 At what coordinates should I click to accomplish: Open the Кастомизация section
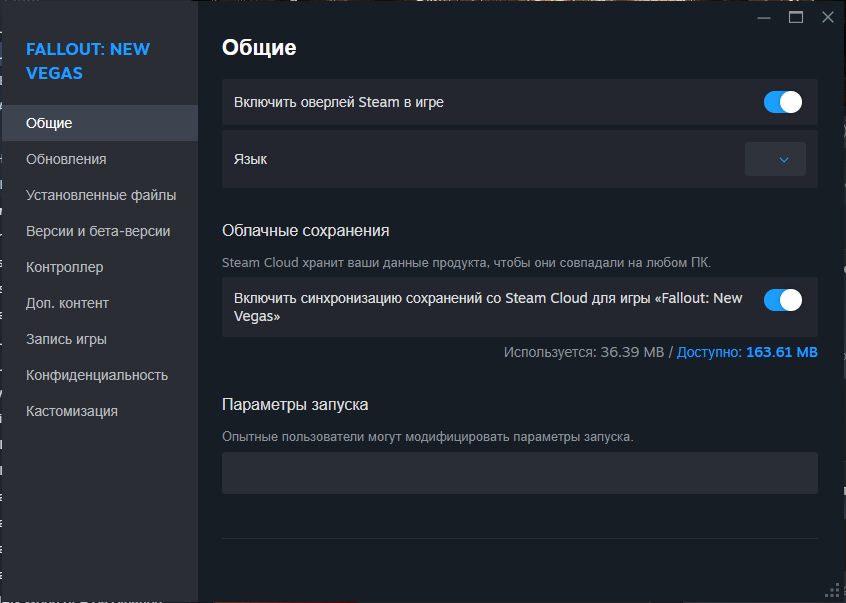(100, 411)
